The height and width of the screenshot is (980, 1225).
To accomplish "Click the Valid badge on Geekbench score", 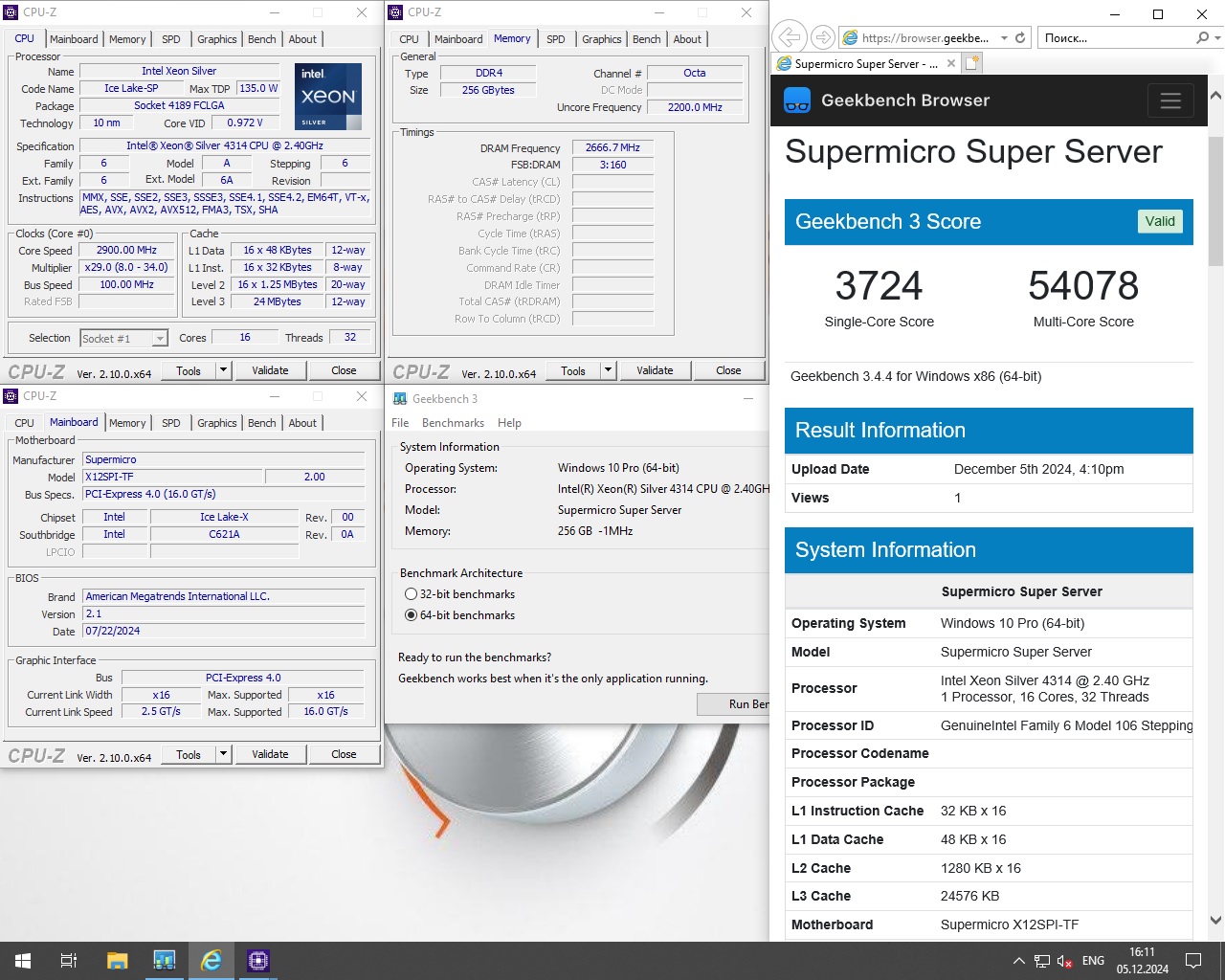I will click(x=1160, y=221).
